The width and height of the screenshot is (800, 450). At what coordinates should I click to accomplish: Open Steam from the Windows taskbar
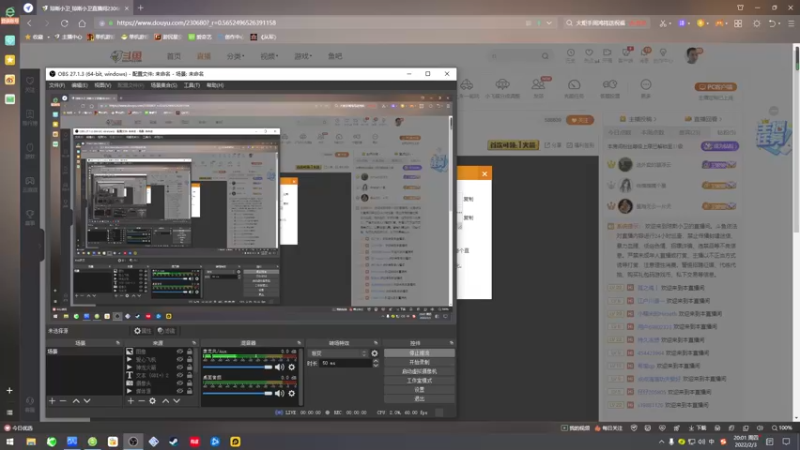tap(174, 442)
